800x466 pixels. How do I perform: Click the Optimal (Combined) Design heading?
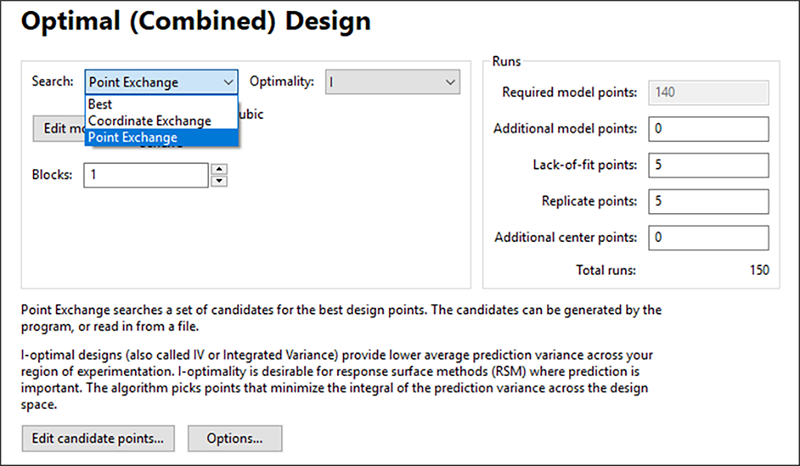(x=196, y=20)
